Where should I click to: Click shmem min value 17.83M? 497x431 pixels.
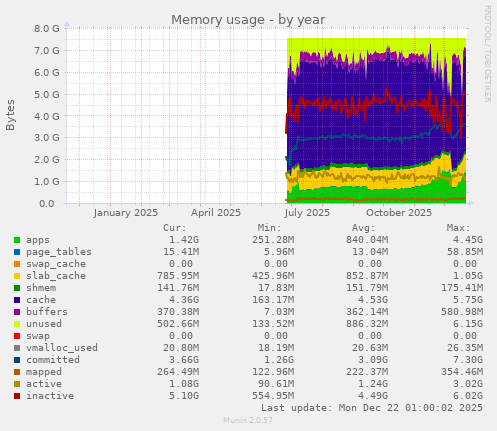coord(276,288)
